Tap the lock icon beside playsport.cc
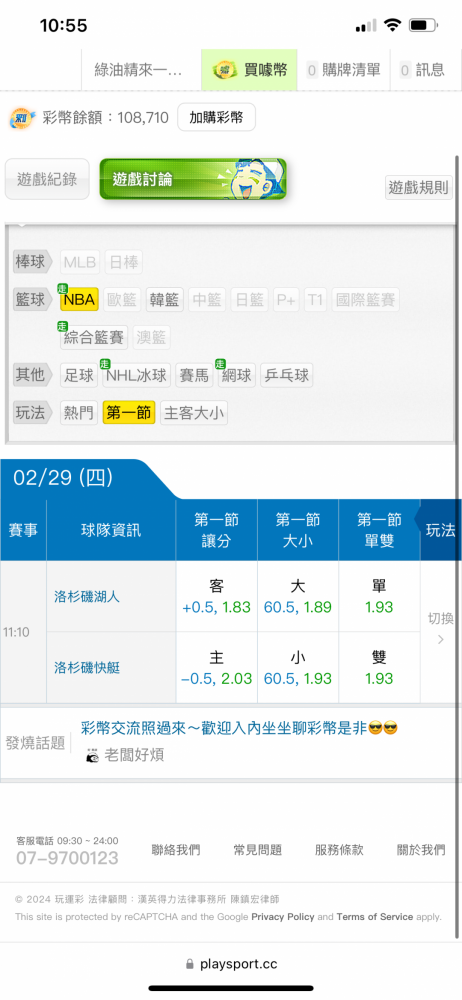Screen dimensions: 462x1000 pos(189,964)
